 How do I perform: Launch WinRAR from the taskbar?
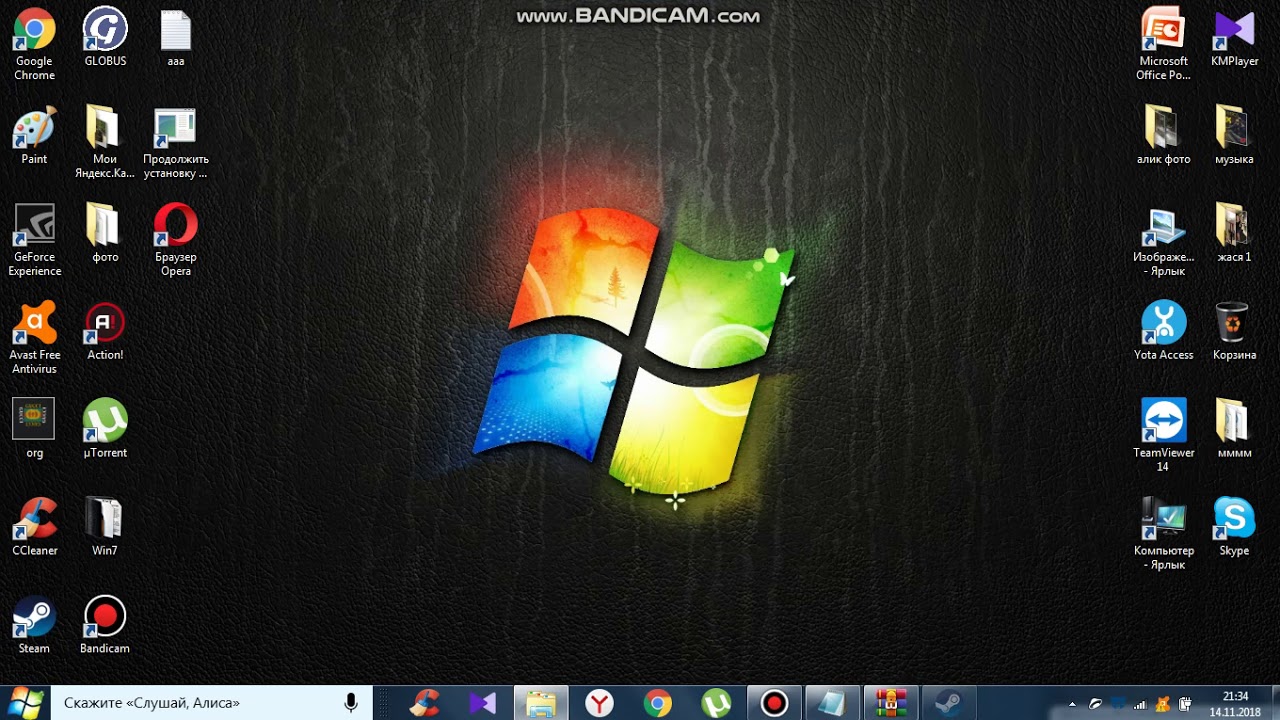coord(890,703)
